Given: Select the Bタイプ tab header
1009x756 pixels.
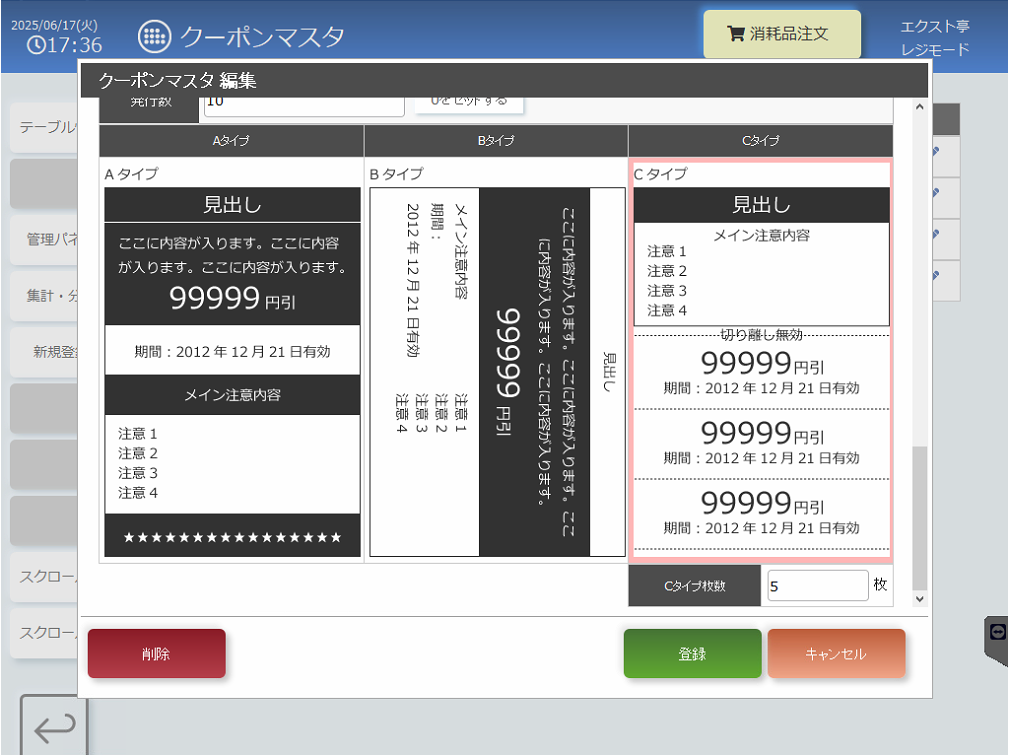Looking at the screenshot, I should tap(495, 140).
